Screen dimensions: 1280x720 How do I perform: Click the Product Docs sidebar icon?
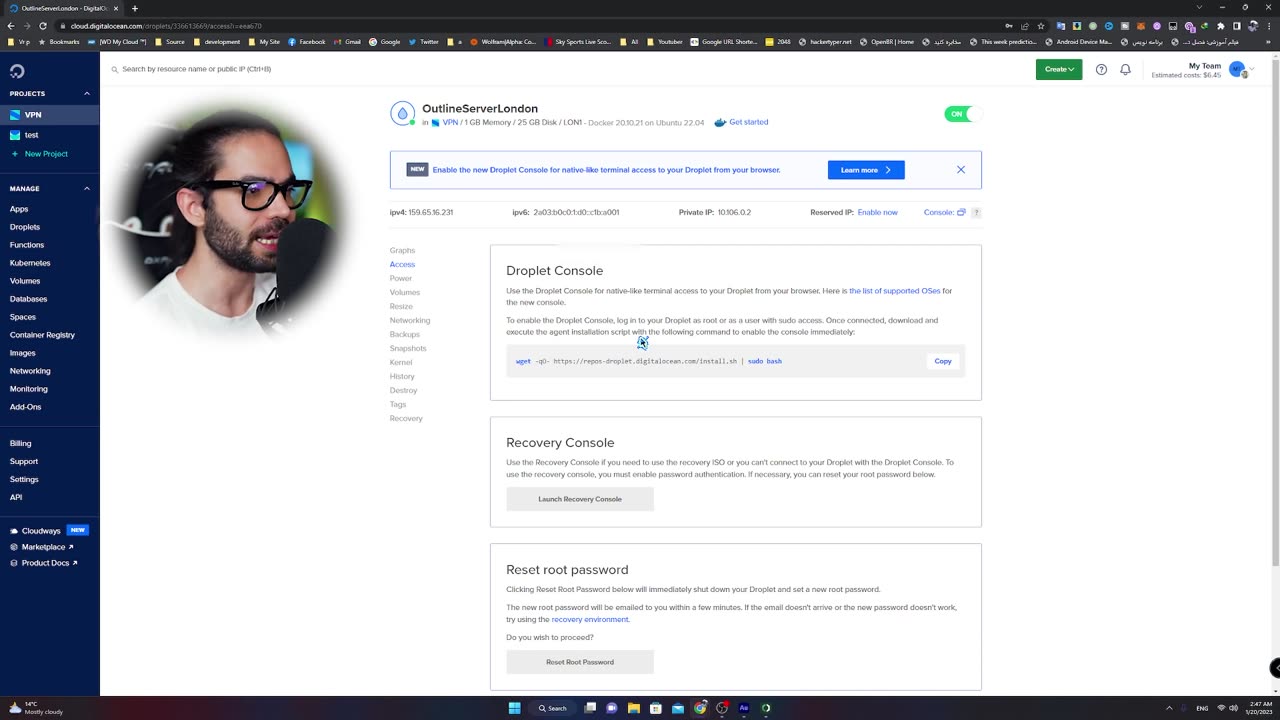(x=14, y=563)
